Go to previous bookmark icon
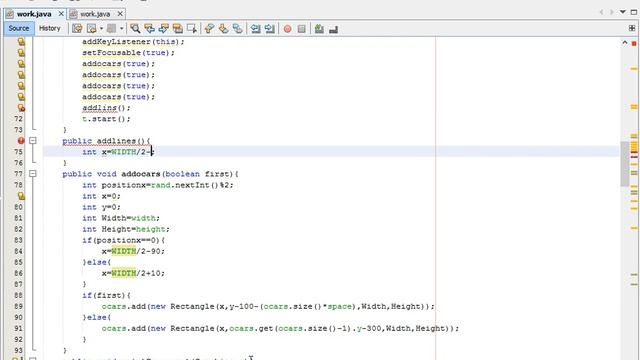Viewport: 640px width, 360px height. click(x=209, y=29)
